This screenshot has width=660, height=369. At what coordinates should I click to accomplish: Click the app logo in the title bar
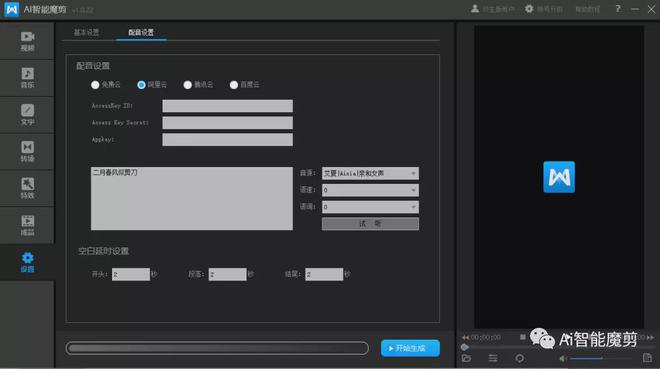tap(11, 9)
